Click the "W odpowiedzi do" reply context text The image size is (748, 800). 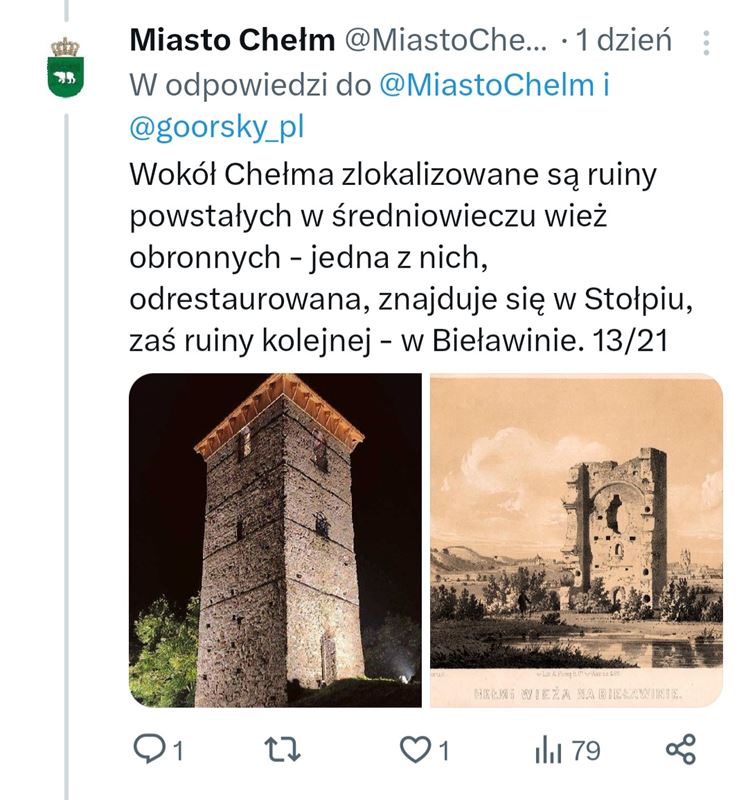pos(250,85)
